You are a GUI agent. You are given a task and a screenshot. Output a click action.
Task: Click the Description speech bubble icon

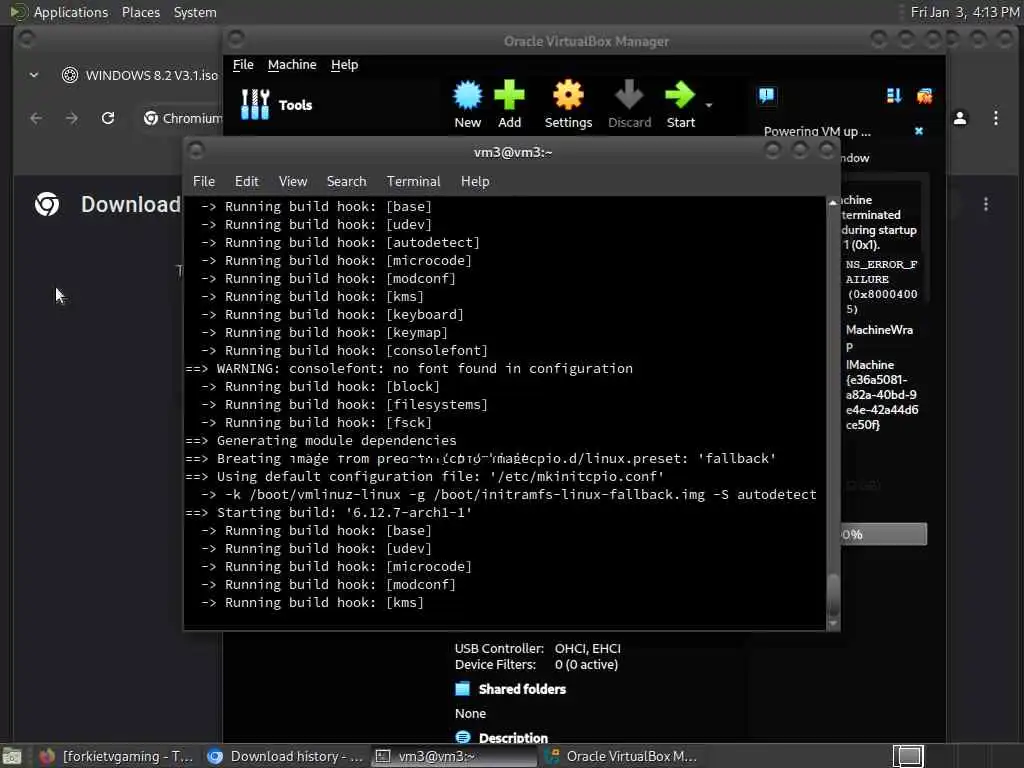[x=462, y=737]
